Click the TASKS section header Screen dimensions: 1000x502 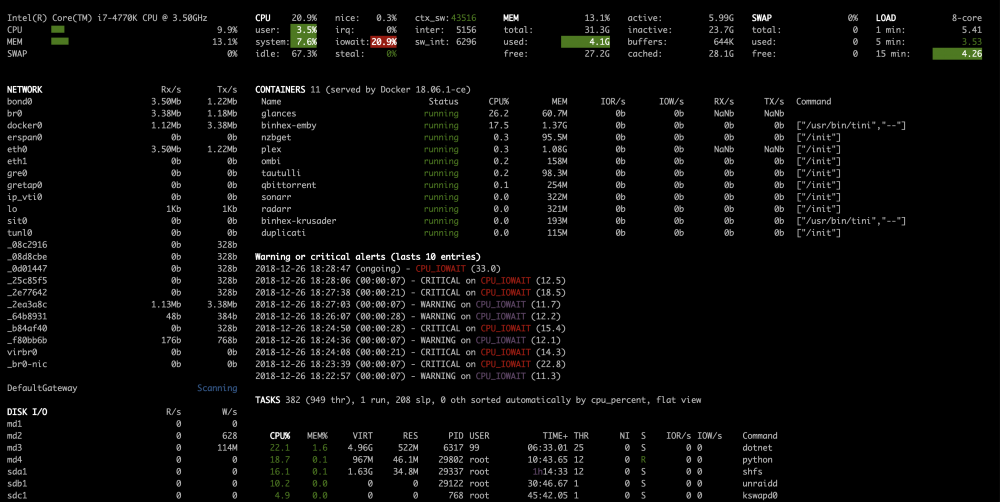pyautogui.click(x=268, y=400)
